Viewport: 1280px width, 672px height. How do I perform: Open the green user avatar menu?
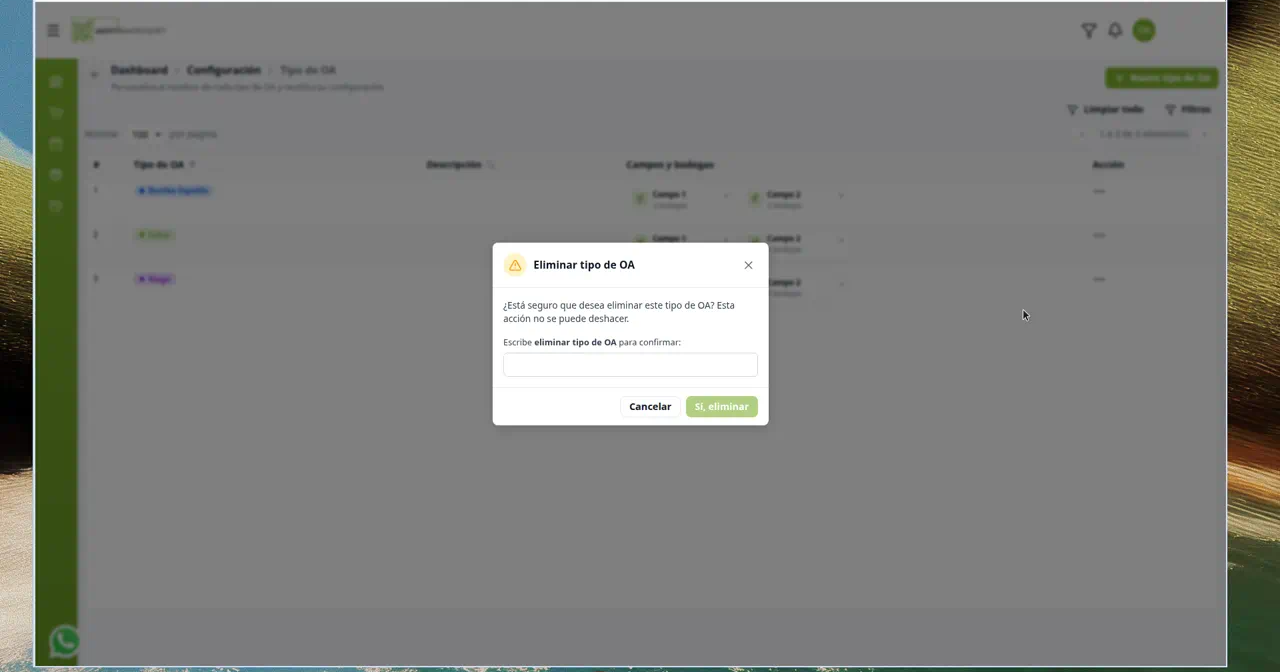pyautogui.click(x=1144, y=31)
